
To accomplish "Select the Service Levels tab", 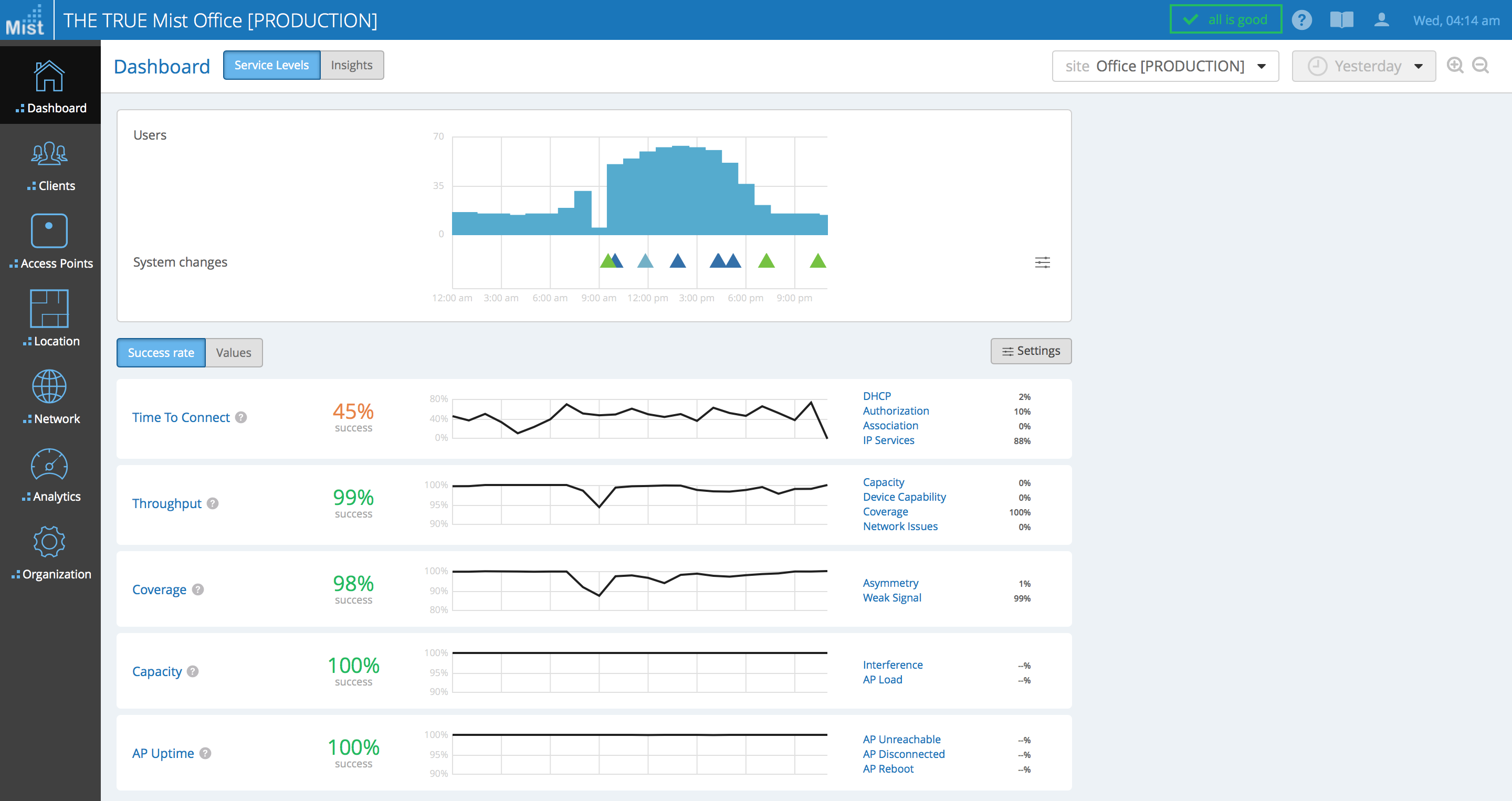I will 271,65.
